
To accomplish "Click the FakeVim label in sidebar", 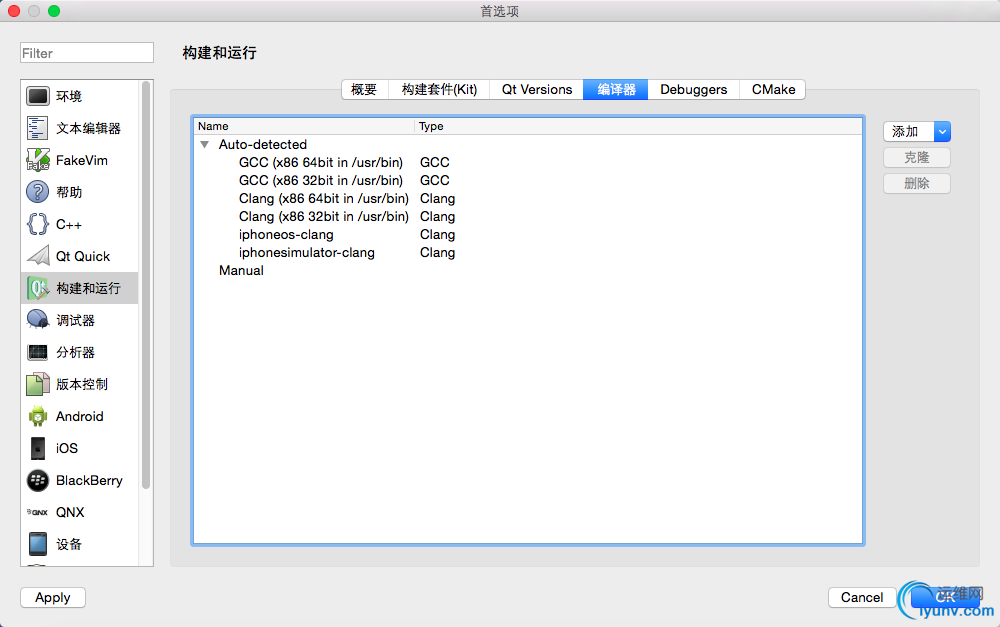I will point(82,160).
